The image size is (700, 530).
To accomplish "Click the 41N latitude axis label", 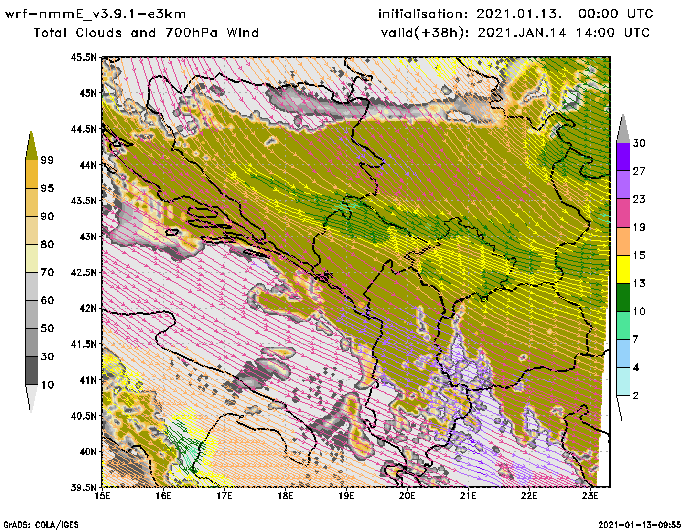I will point(88,380).
